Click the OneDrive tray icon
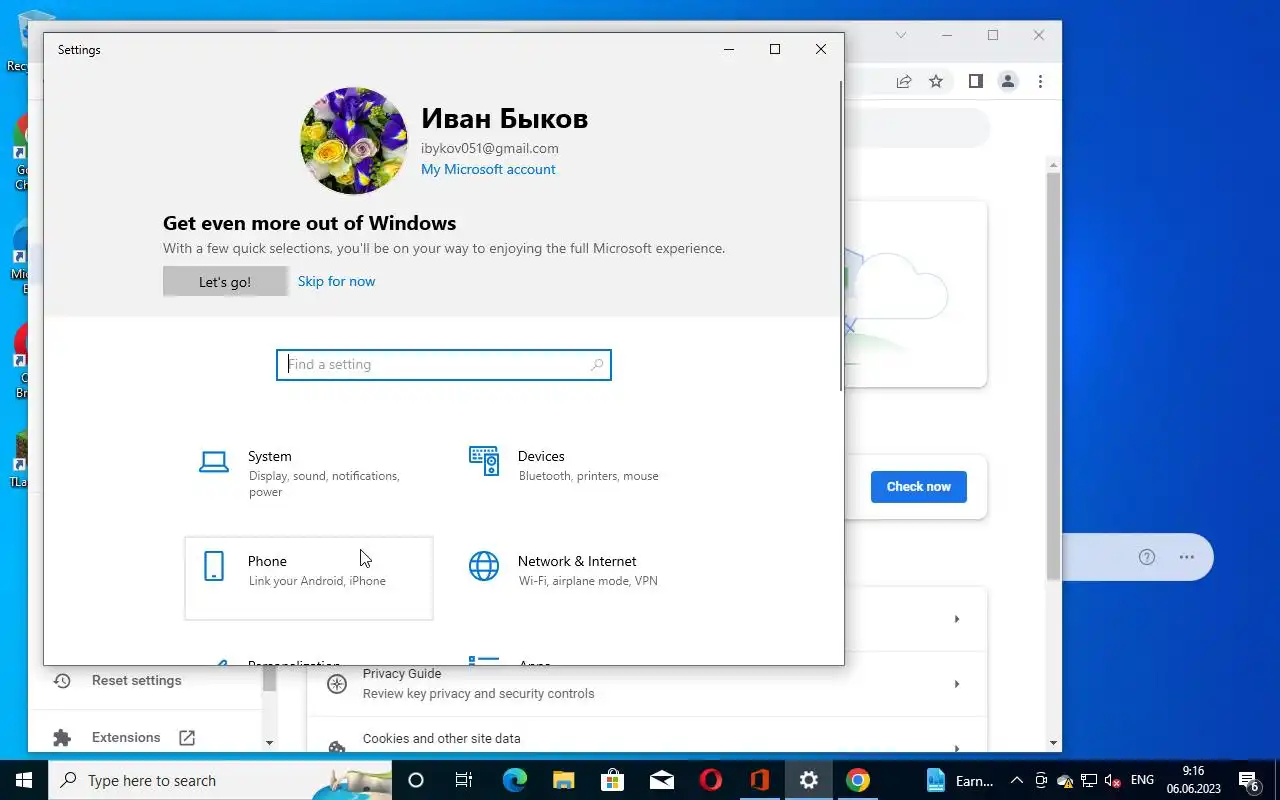The width and height of the screenshot is (1280, 800). [1065, 780]
